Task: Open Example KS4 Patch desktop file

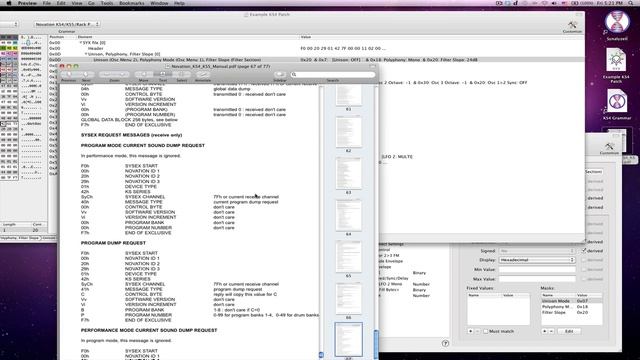Action: (616, 60)
